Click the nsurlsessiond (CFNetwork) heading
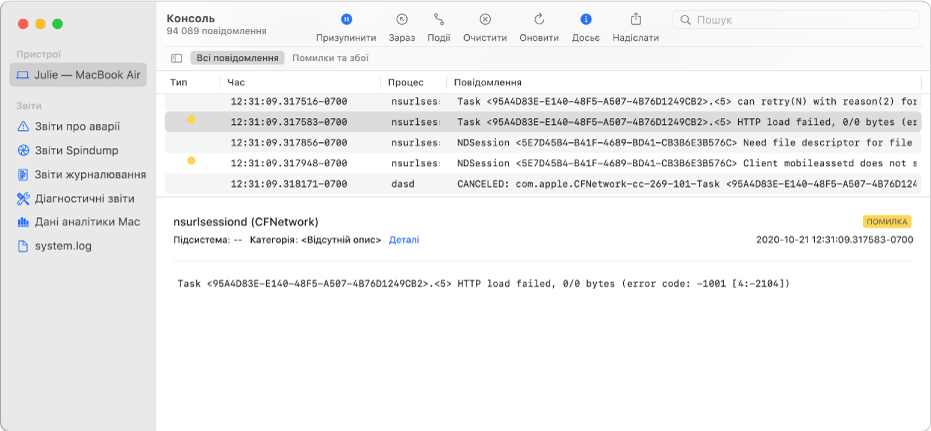931x431 pixels. [x=246, y=222]
